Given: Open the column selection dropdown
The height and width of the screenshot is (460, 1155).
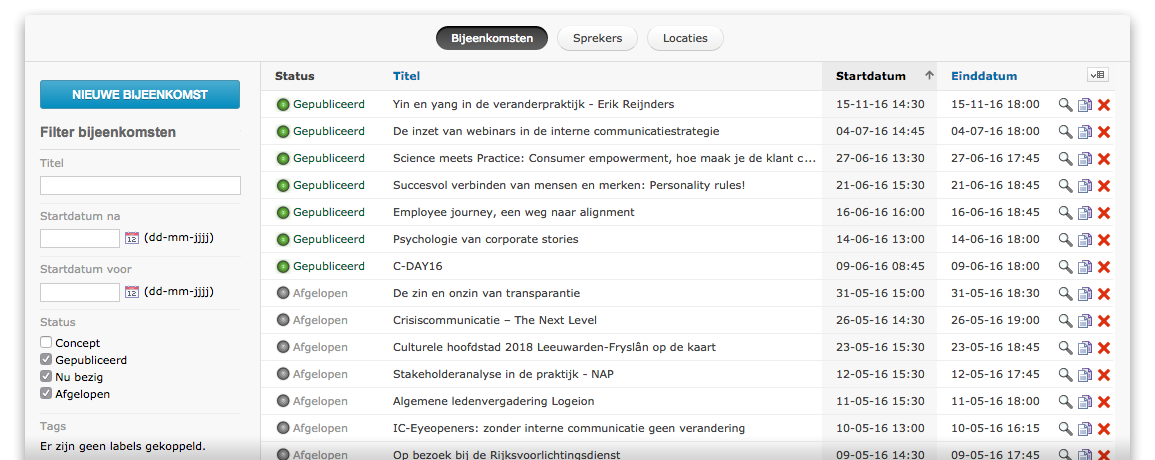Looking at the screenshot, I should click(1098, 74).
